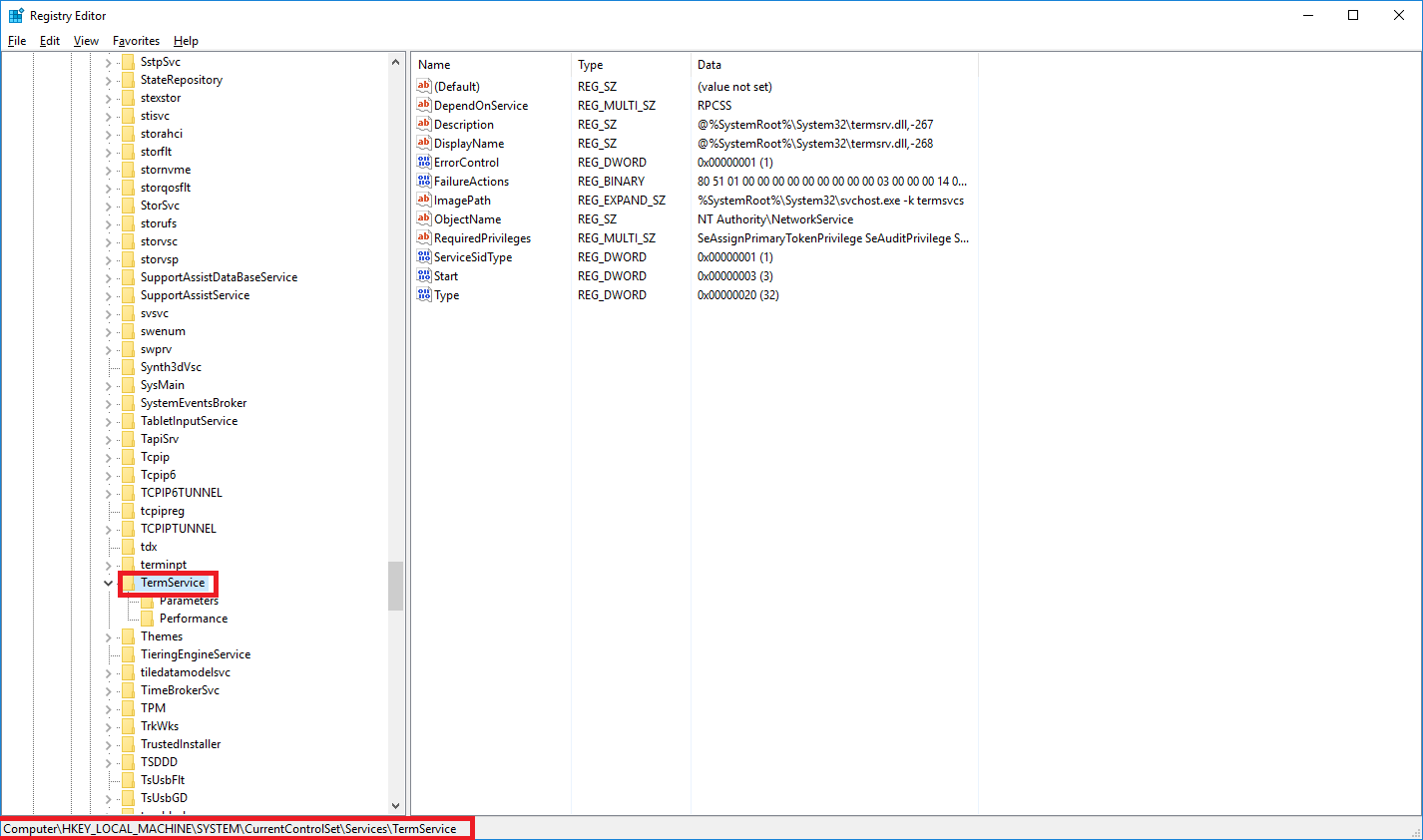Click the string icon beside ObjectName

(x=424, y=218)
